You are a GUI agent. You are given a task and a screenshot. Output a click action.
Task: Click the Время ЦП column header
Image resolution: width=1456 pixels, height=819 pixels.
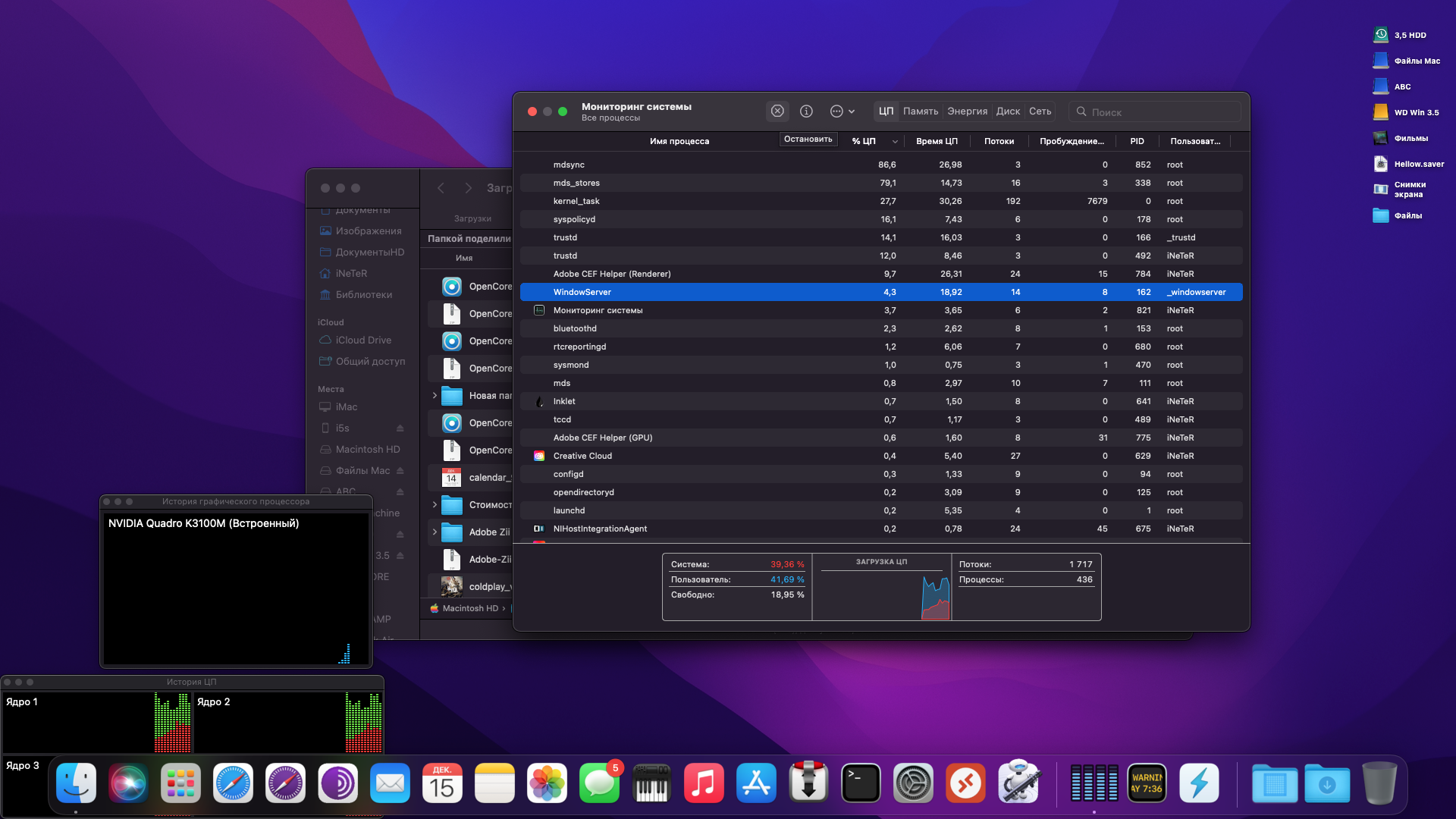(937, 141)
